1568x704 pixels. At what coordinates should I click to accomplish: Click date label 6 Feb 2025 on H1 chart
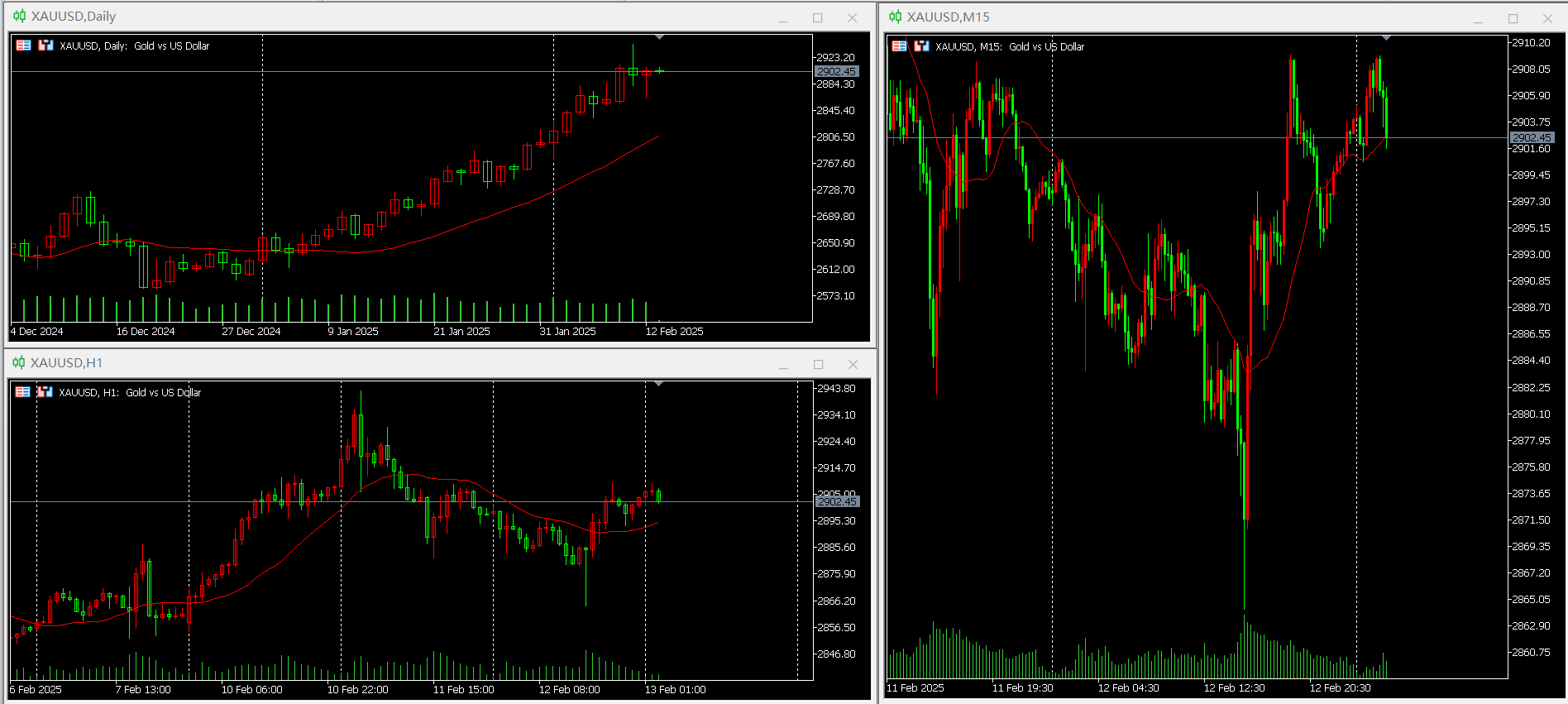tap(36, 690)
